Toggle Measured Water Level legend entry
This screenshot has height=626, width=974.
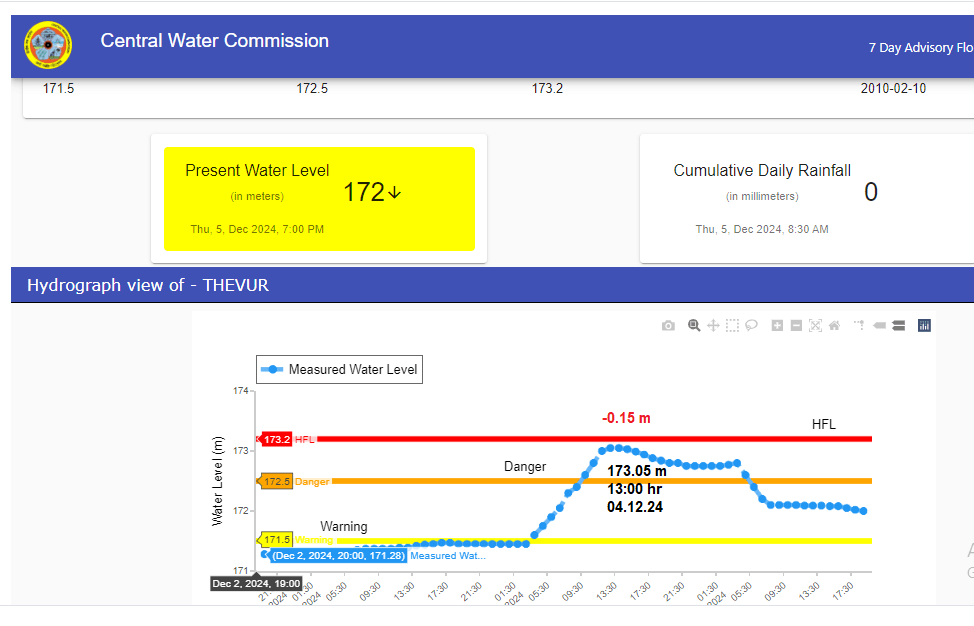[x=340, y=370]
